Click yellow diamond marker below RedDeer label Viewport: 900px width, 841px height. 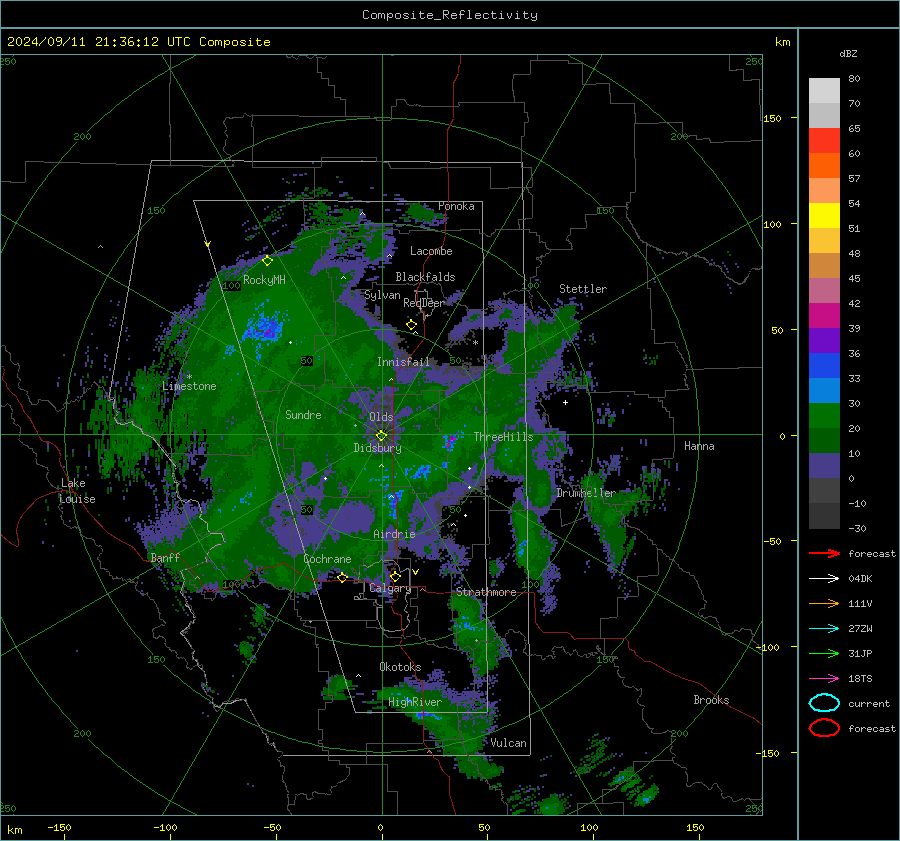[x=411, y=325]
